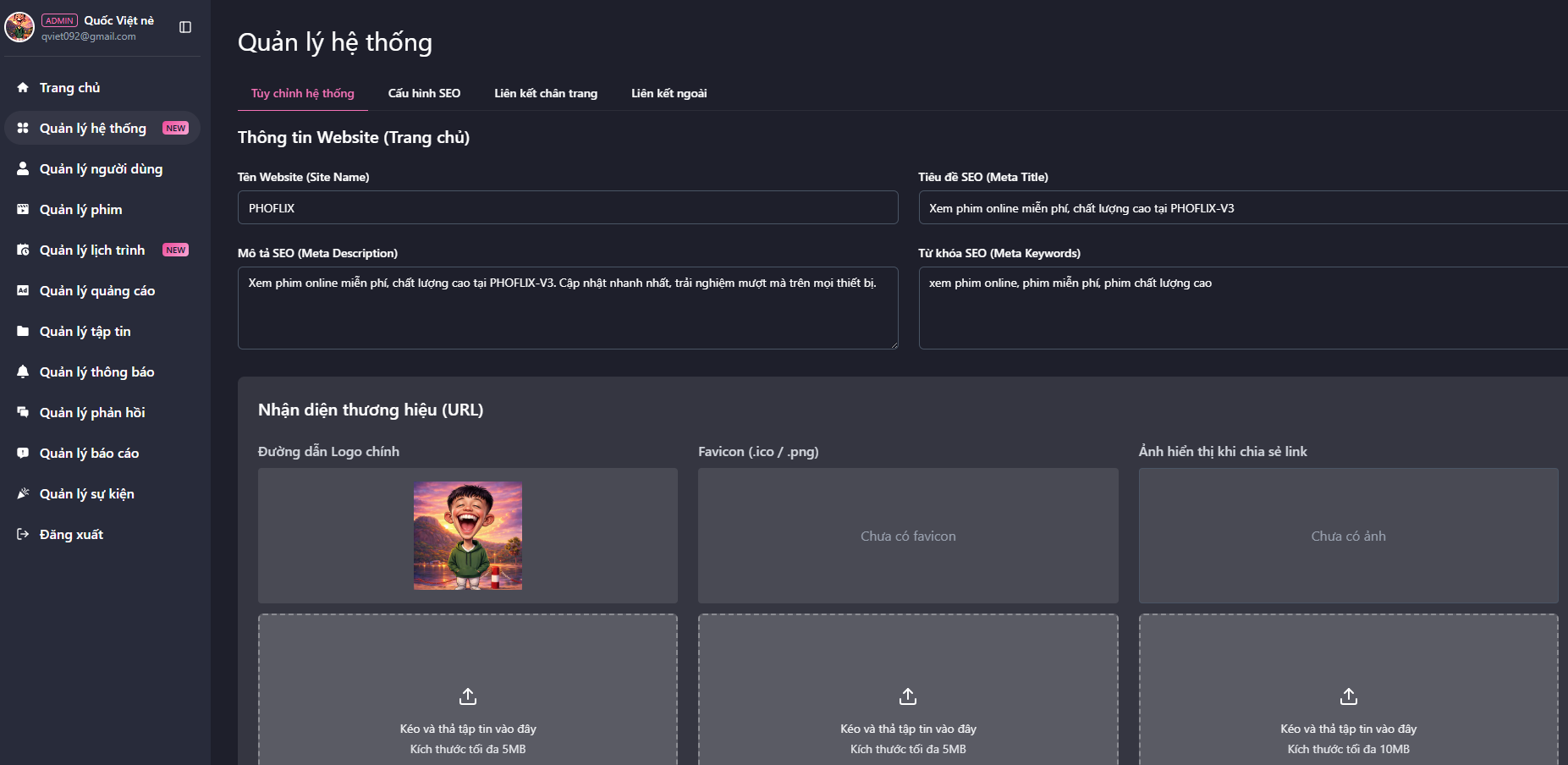Screen dimensions: 1568x765
Task: Select Đăng xuất to log out
Action: 102,534
